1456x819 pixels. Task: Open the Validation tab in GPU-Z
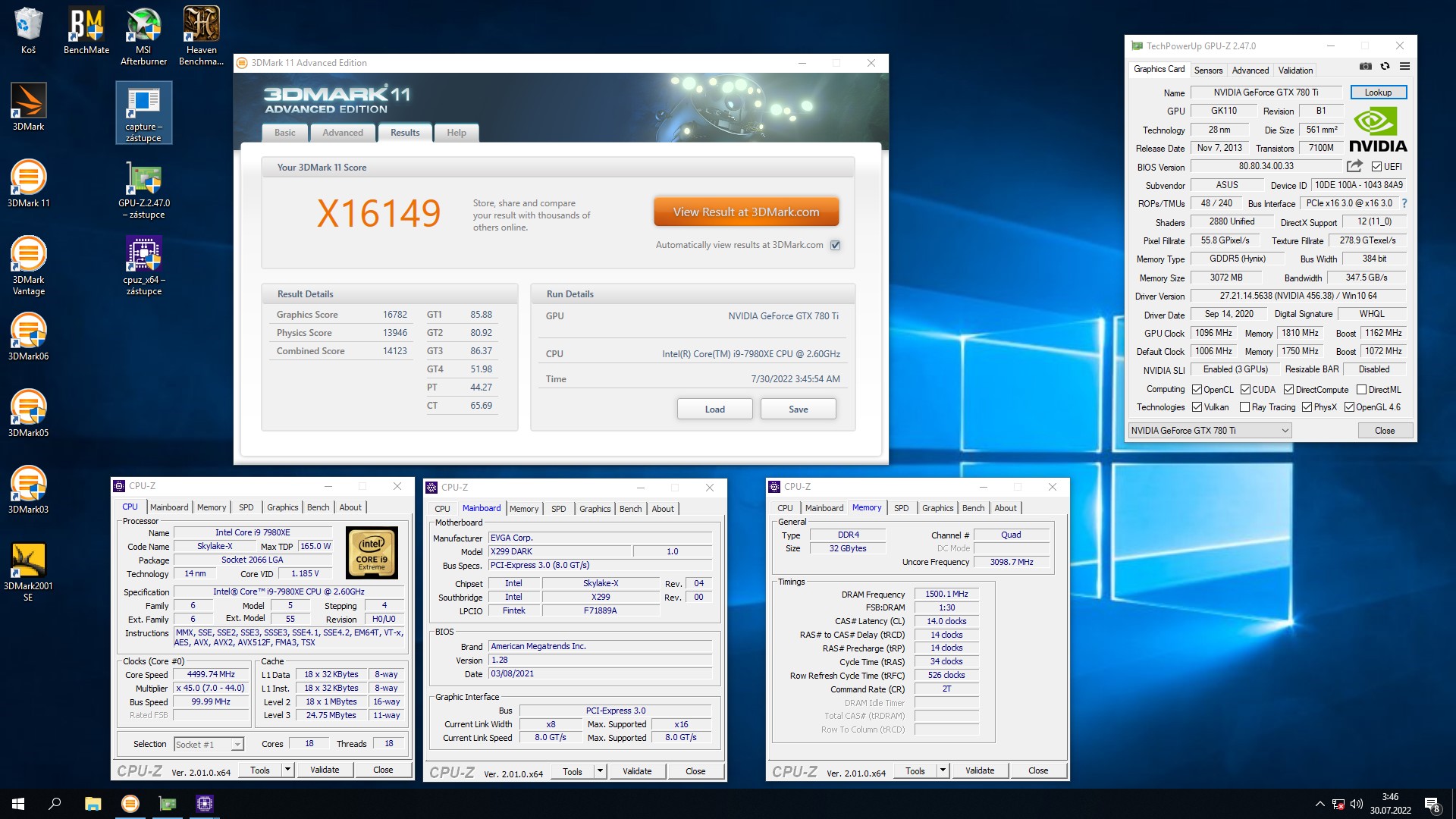pyautogui.click(x=1295, y=71)
